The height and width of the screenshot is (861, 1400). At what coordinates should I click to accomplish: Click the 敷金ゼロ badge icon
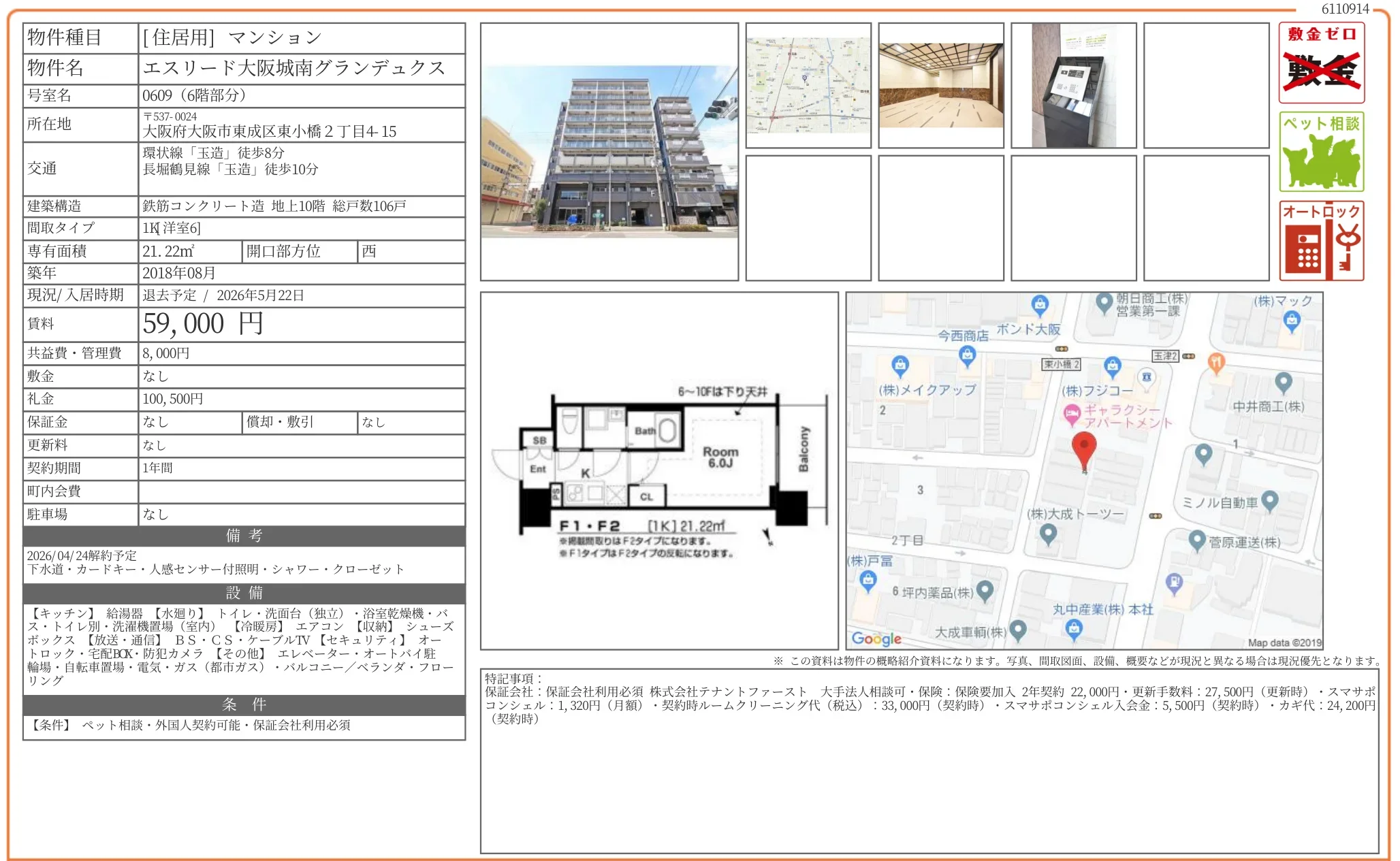(1320, 63)
